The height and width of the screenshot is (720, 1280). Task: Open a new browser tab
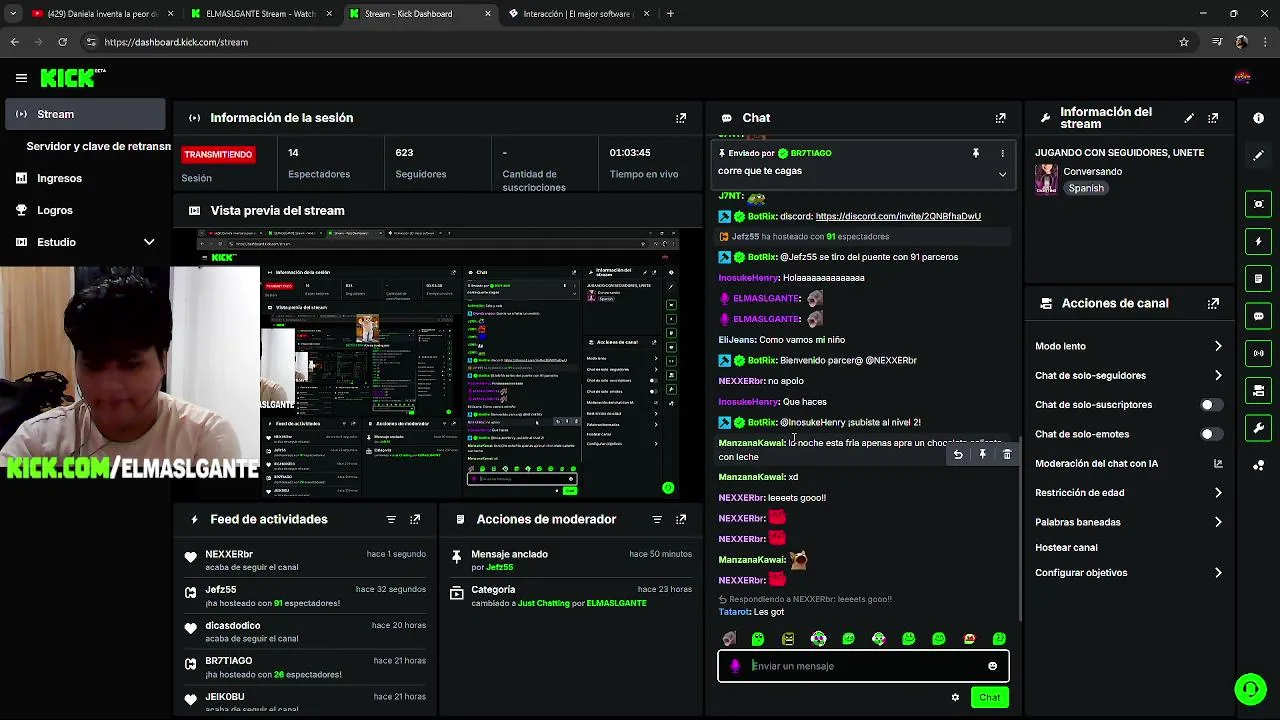click(x=670, y=14)
